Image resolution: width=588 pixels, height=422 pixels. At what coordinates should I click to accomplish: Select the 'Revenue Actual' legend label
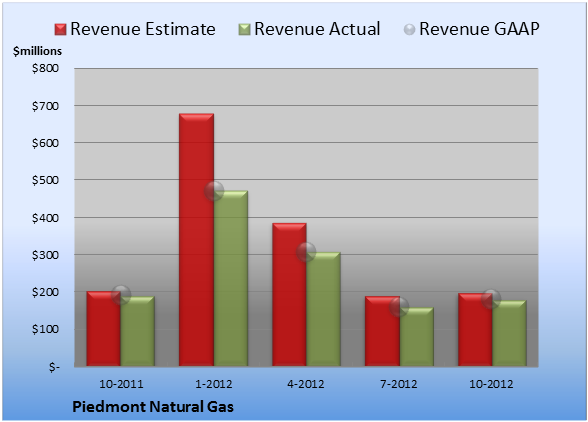pyautogui.click(x=317, y=29)
